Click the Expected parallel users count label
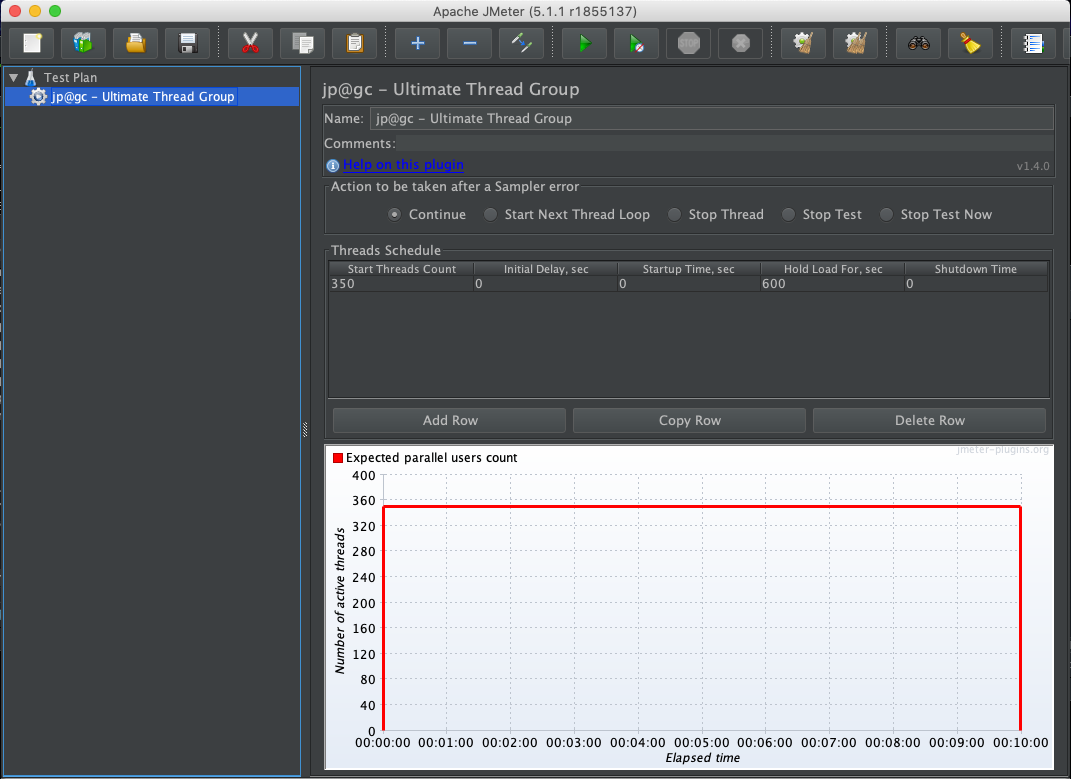Image resolution: width=1071 pixels, height=779 pixels. (431, 458)
